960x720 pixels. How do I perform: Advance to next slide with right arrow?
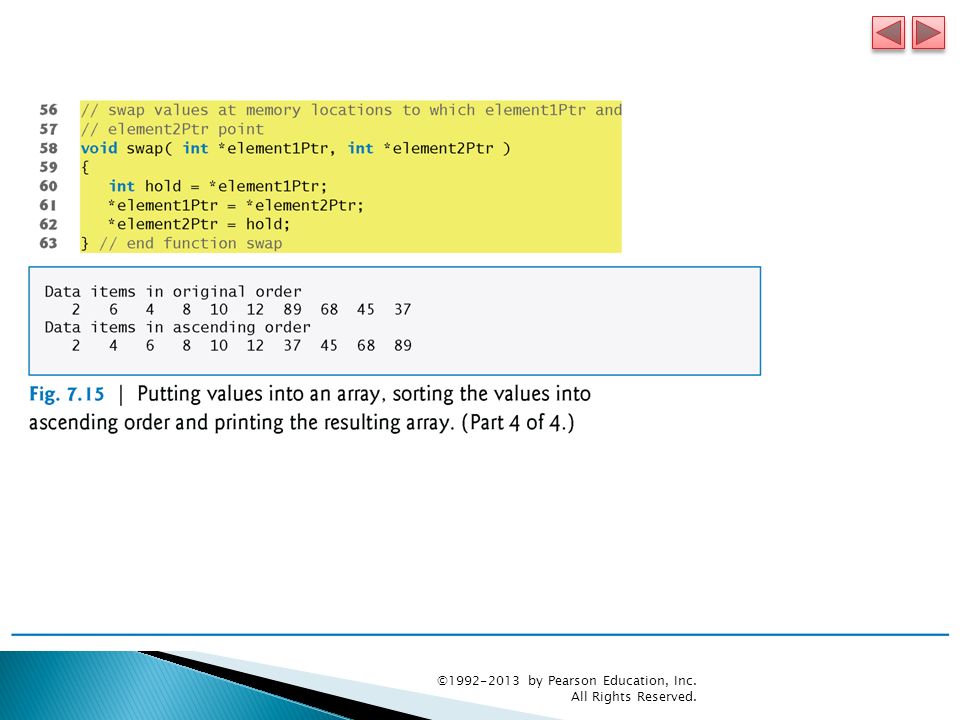coord(928,33)
